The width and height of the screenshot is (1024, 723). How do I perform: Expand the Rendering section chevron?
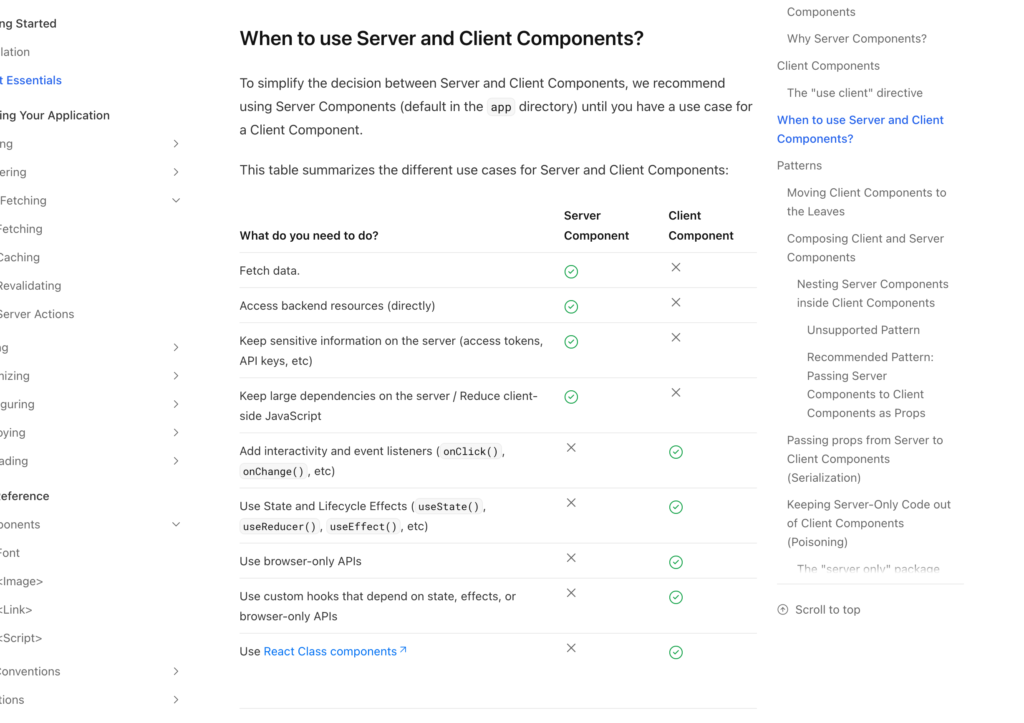coord(176,172)
